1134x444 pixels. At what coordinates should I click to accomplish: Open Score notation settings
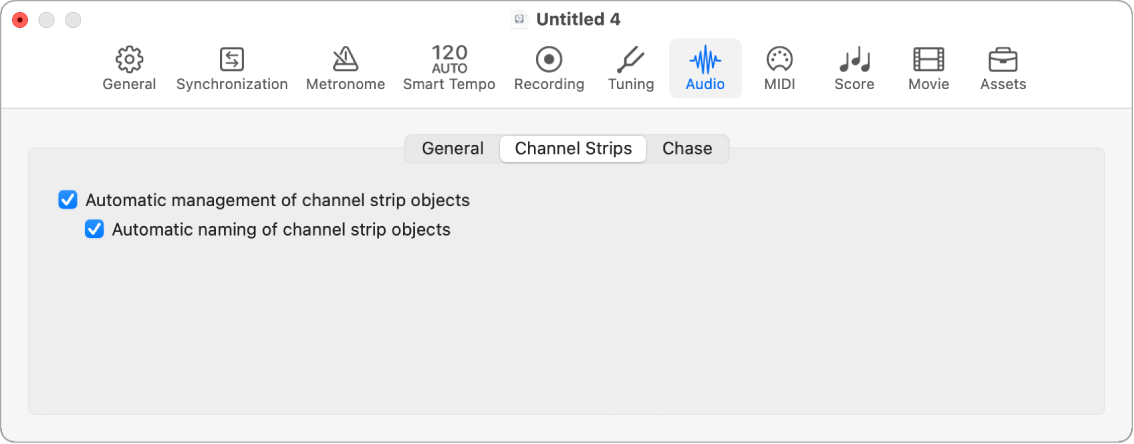tap(854, 60)
